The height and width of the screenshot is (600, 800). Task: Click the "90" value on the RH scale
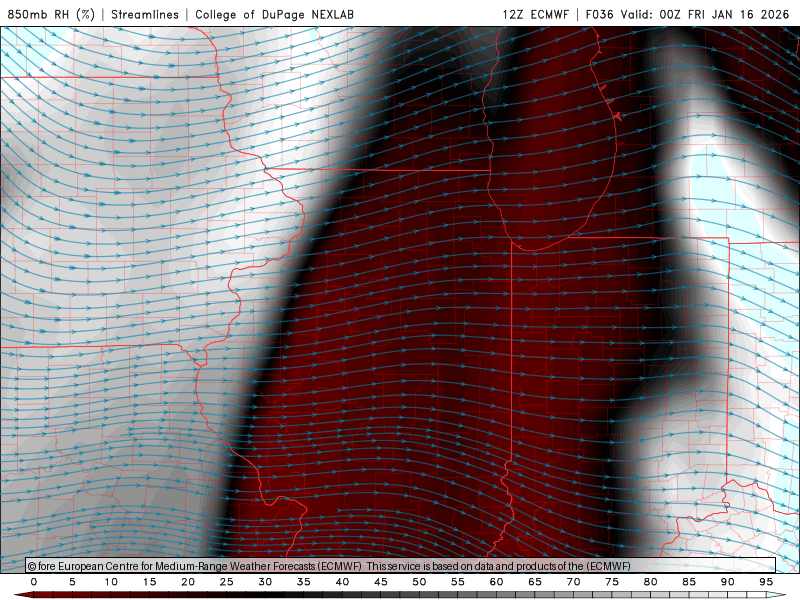(x=728, y=582)
